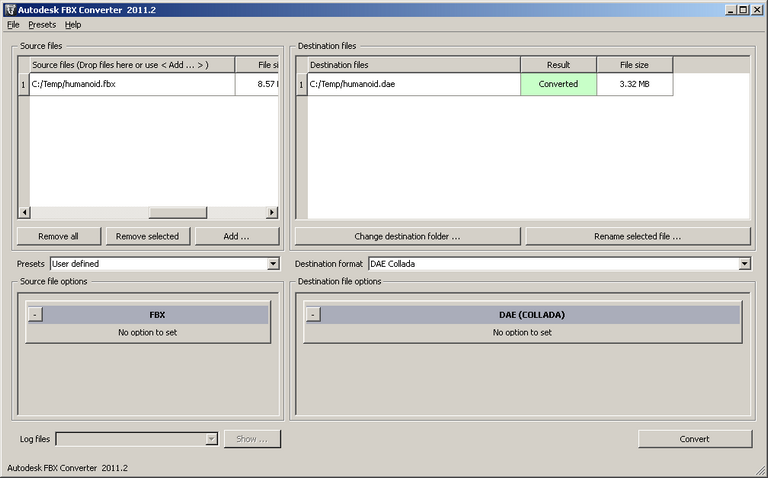Select the C:/Temp/humanoid.fbx source row

pyautogui.click(x=132, y=84)
